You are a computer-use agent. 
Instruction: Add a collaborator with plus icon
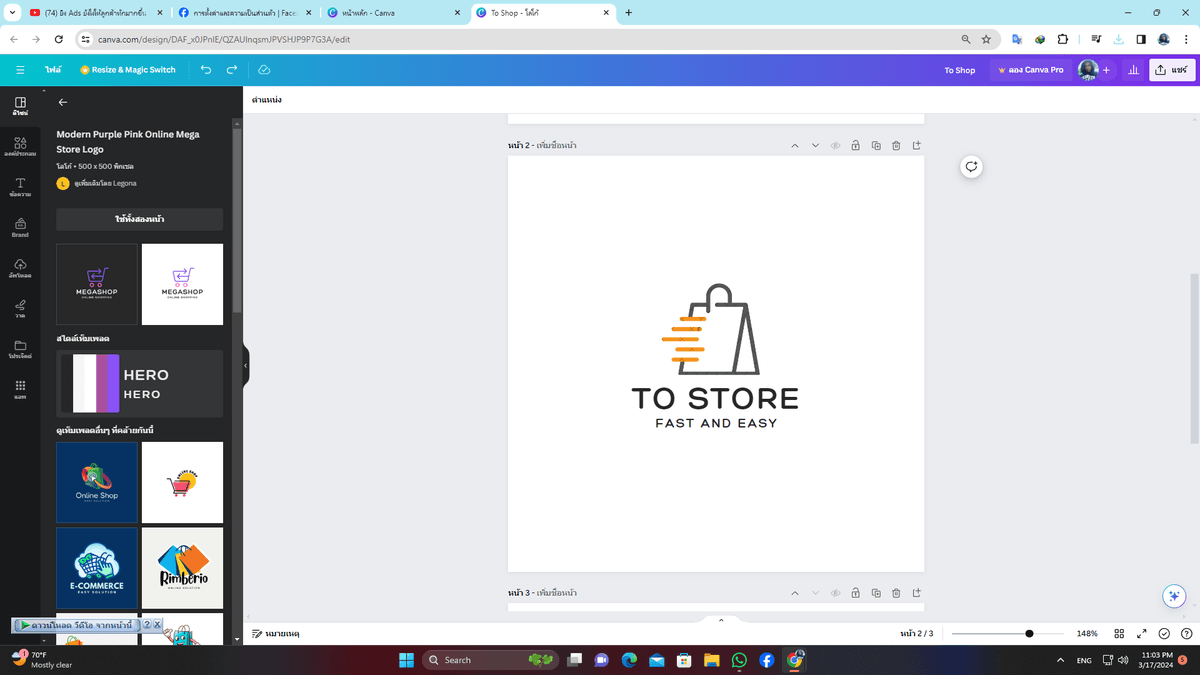coord(1106,70)
